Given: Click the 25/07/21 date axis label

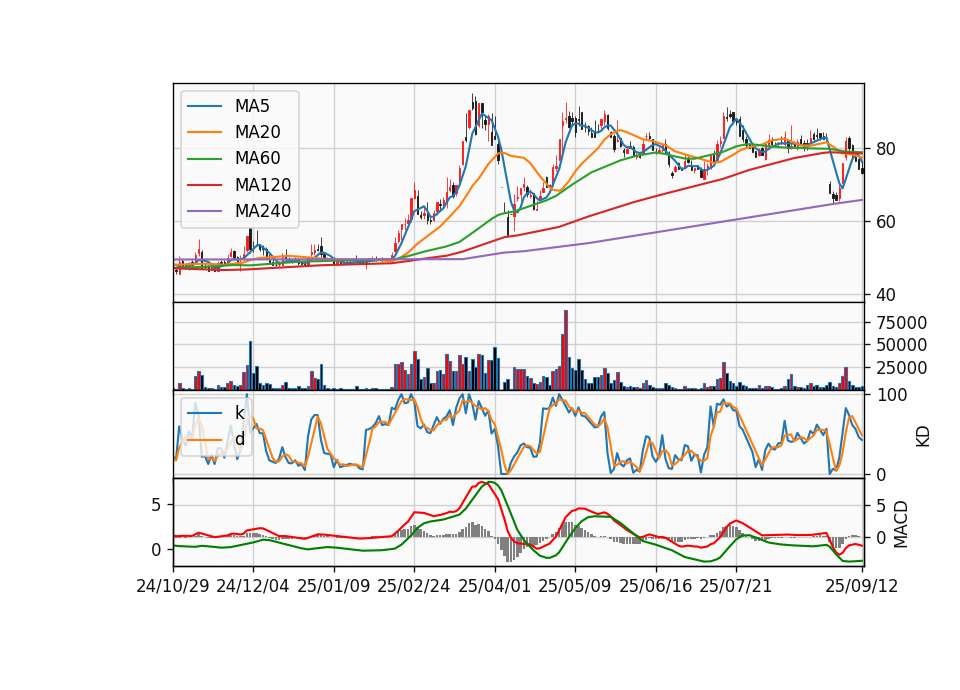Looking at the screenshot, I should [x=736, y=586].
